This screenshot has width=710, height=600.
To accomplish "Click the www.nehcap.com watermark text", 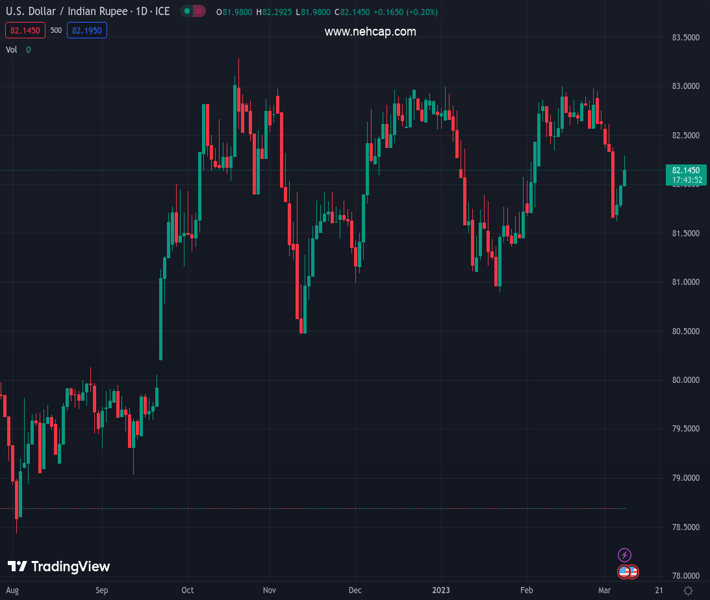I will [x=370, y=32].
